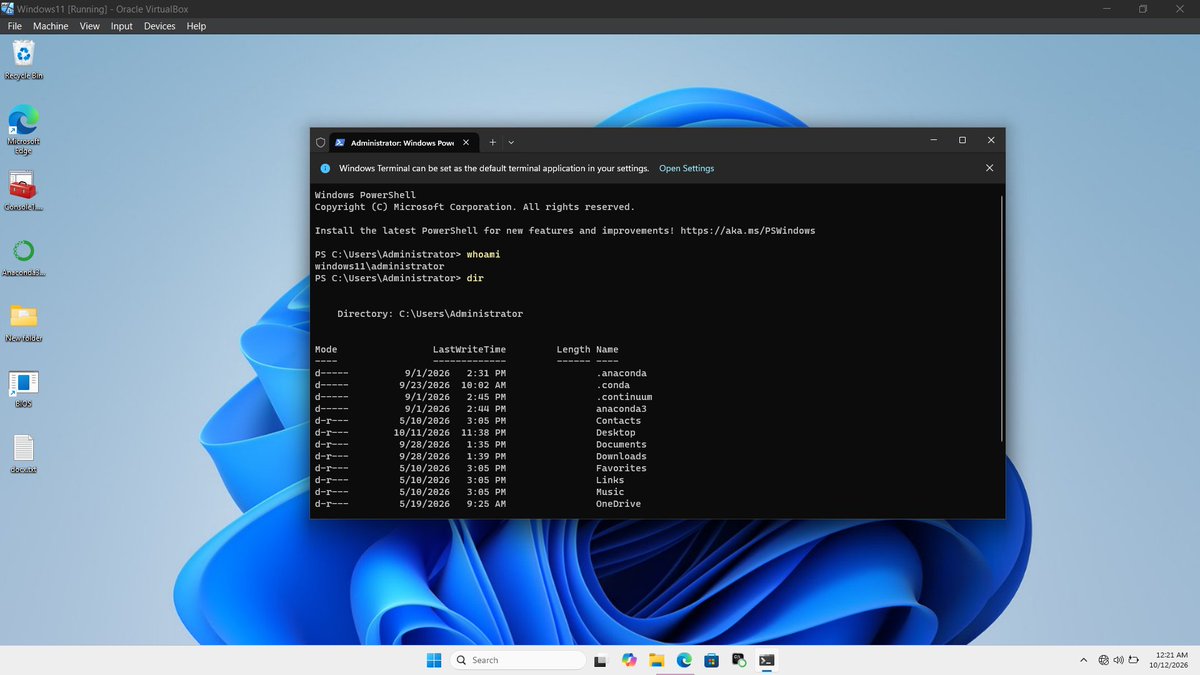1200x675 pixels.
Task: Select the docs.txt file on the desktop
Action: (x=24, y=455)
